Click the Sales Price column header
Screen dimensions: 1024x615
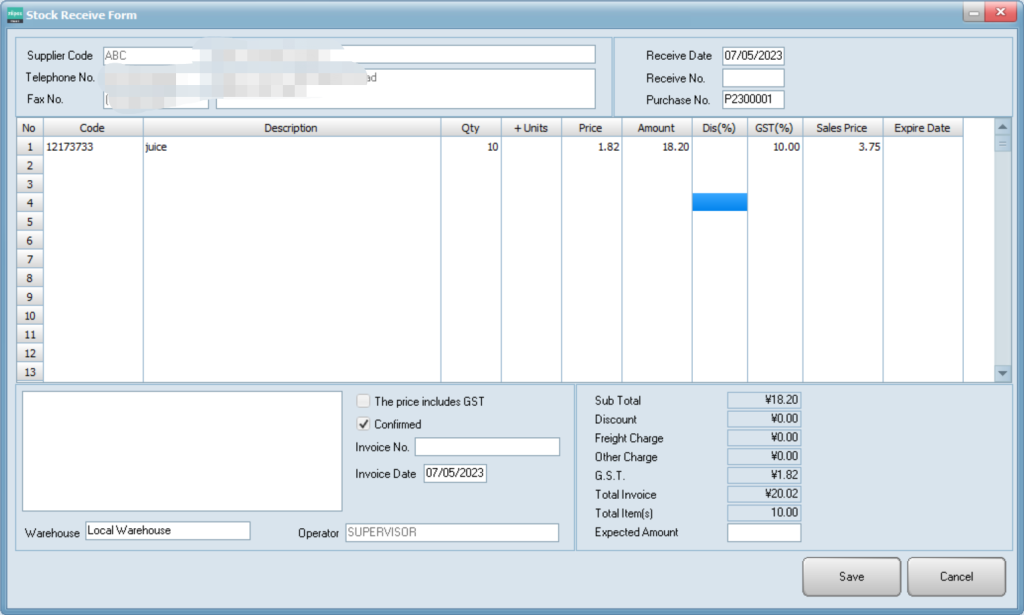(x=842, y=128)
